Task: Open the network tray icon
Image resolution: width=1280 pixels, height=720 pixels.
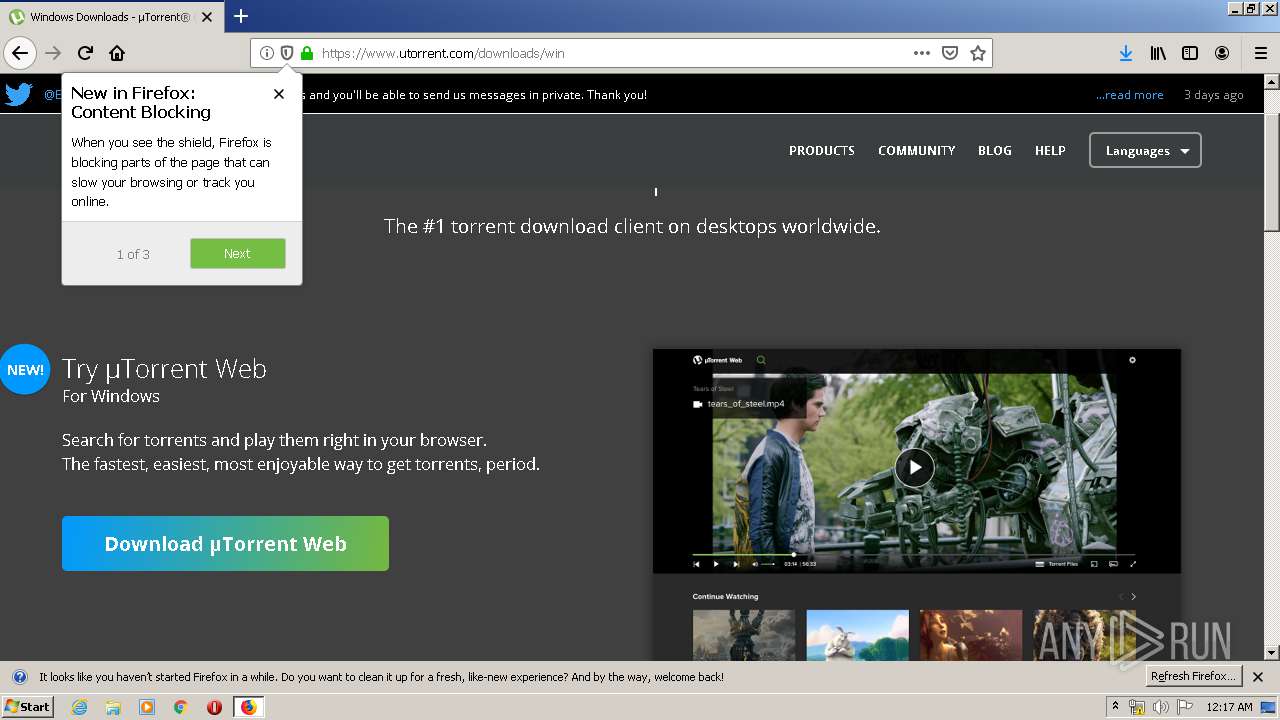Action: click(x=1137, y=707)
